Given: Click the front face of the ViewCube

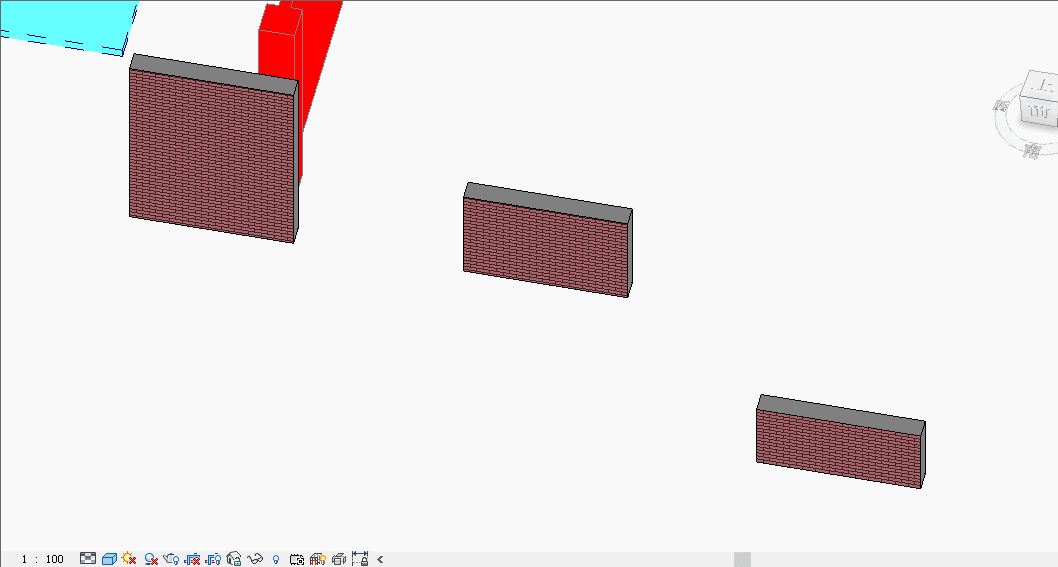Looking at the screenshot, I should 1039,112.
